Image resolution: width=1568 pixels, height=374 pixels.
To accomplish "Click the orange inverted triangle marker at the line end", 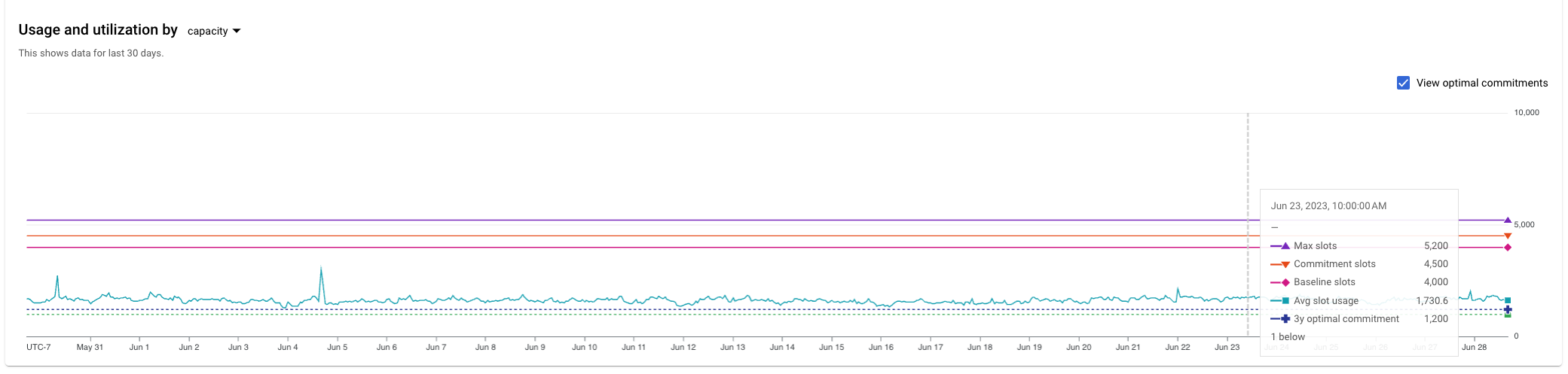I will [x=1507, y=236].
